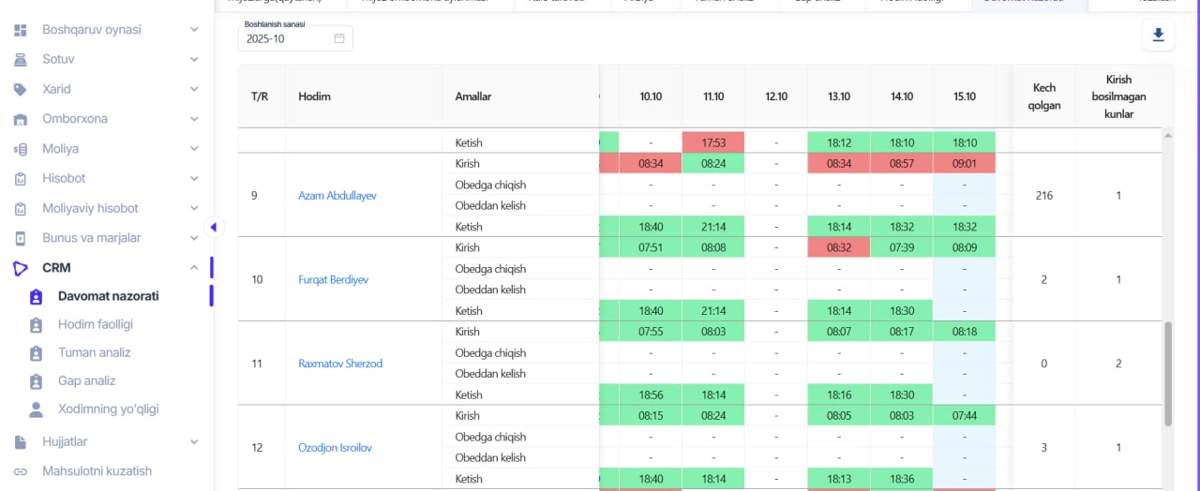
Task: Click the download report icon
Action: (x=1158, y=36)
